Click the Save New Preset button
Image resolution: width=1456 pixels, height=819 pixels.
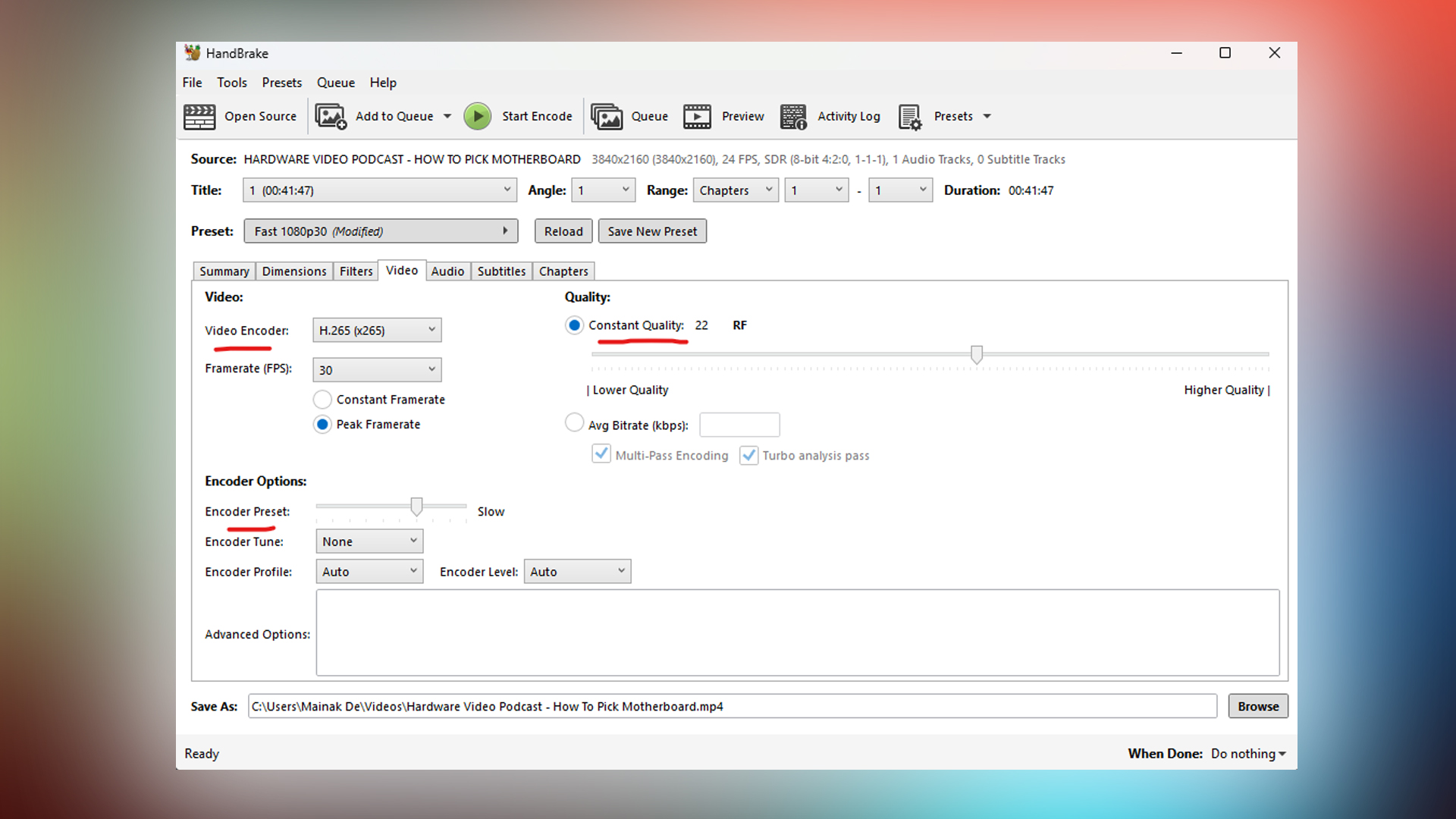[652, 231]
